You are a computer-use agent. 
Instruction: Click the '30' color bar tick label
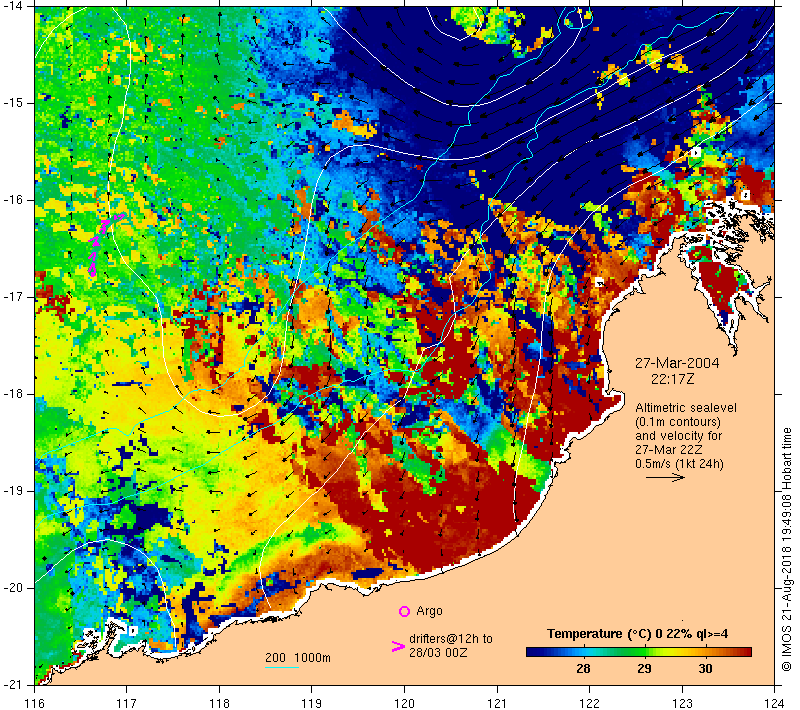(x=705, y=669)
